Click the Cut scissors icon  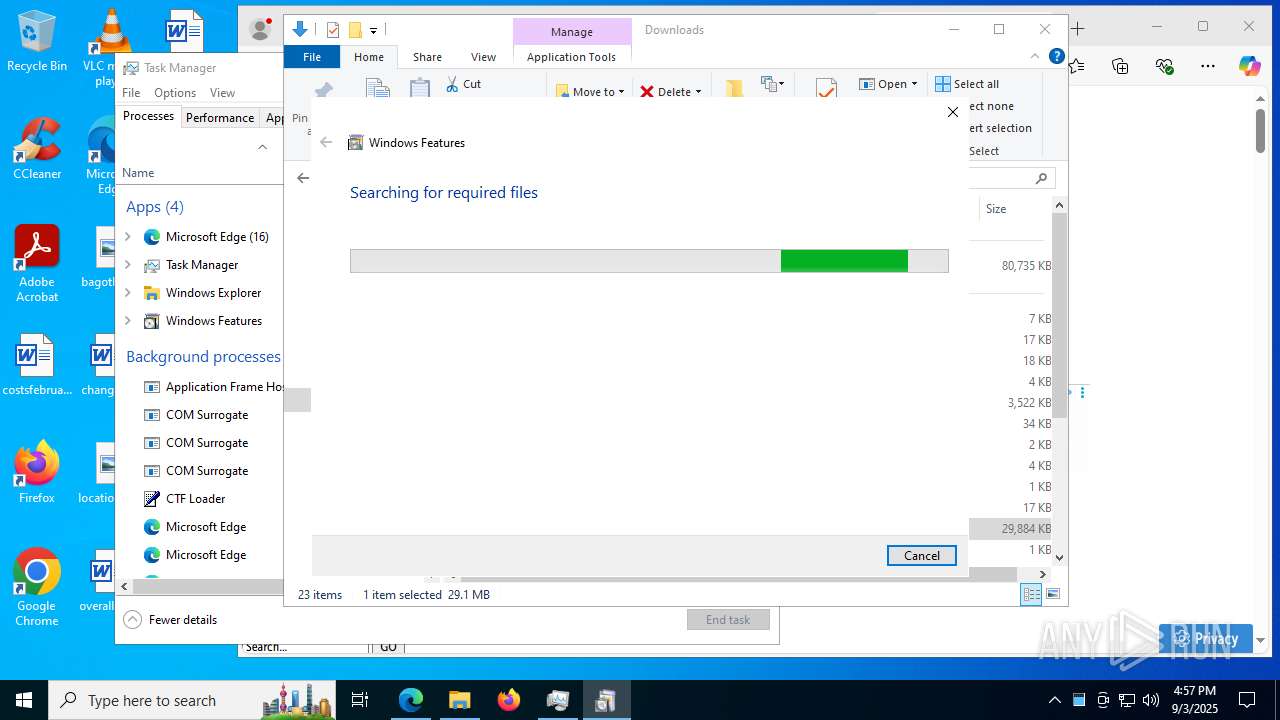(x=452, y=84)
